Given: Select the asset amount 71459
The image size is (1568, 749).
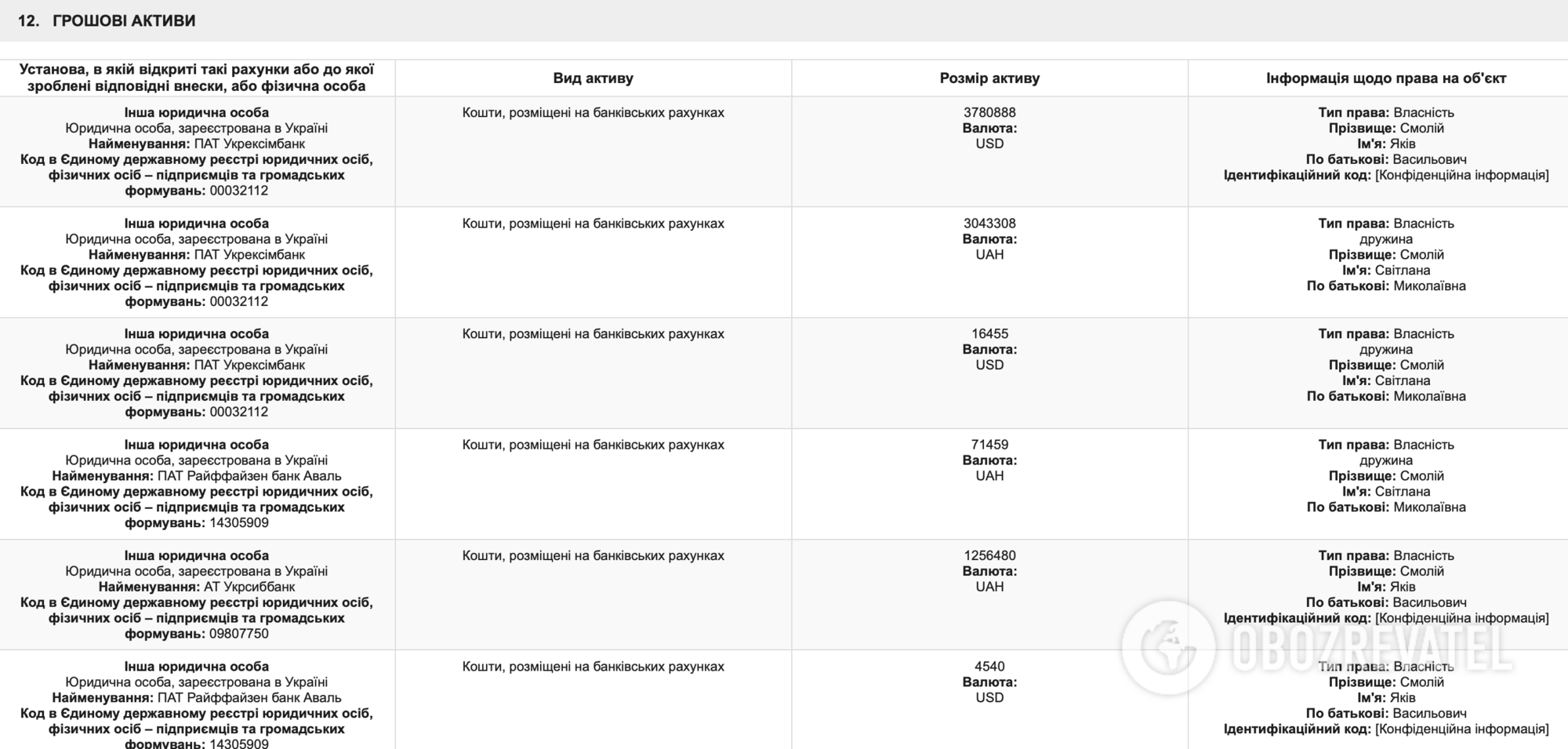Looking at the screenshot, I should [x=989, y=445].
